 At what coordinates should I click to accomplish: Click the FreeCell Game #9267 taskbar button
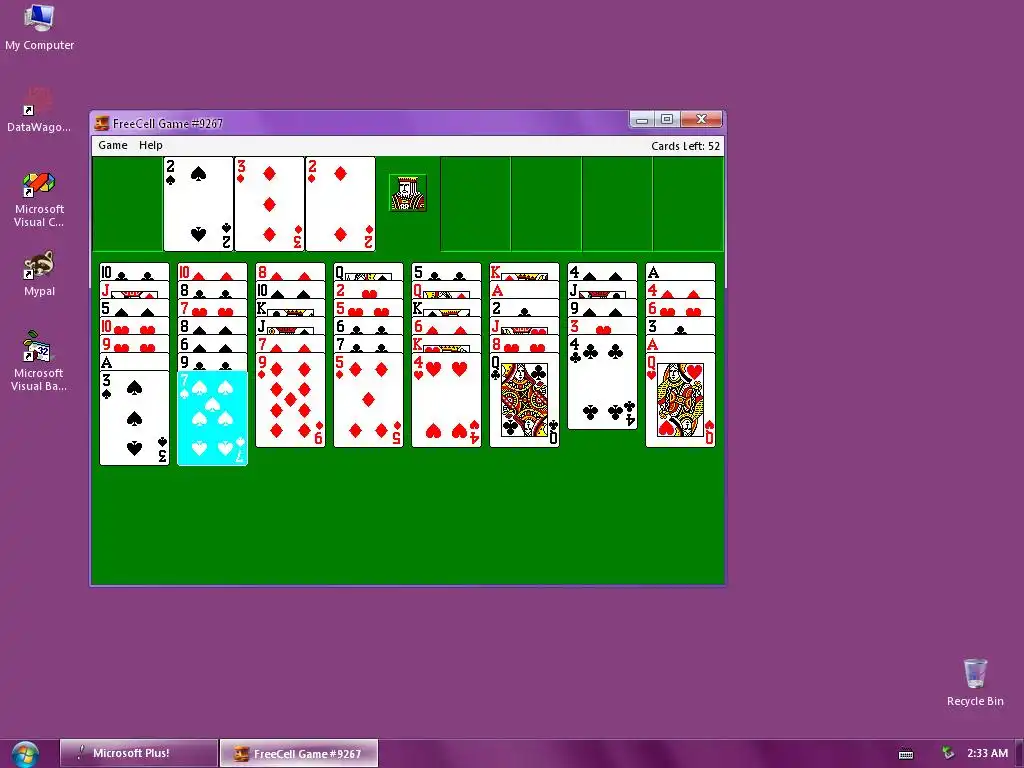click(299, 753)
